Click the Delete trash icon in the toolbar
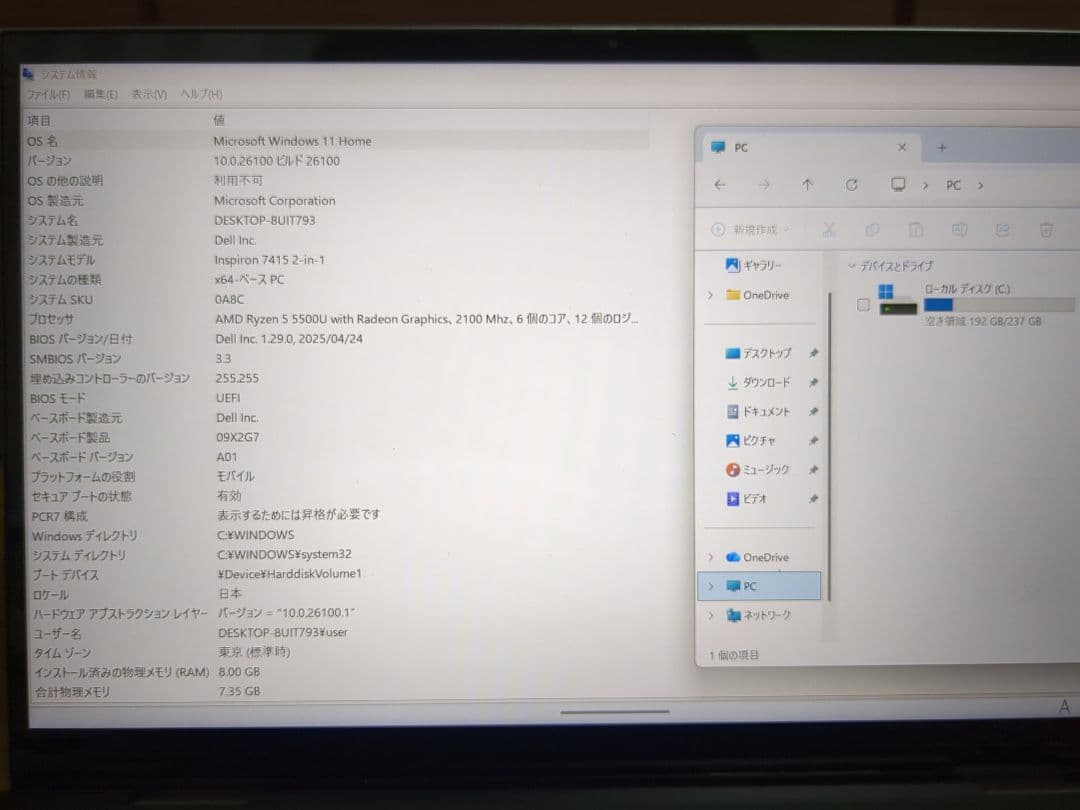 point(1046,229)
